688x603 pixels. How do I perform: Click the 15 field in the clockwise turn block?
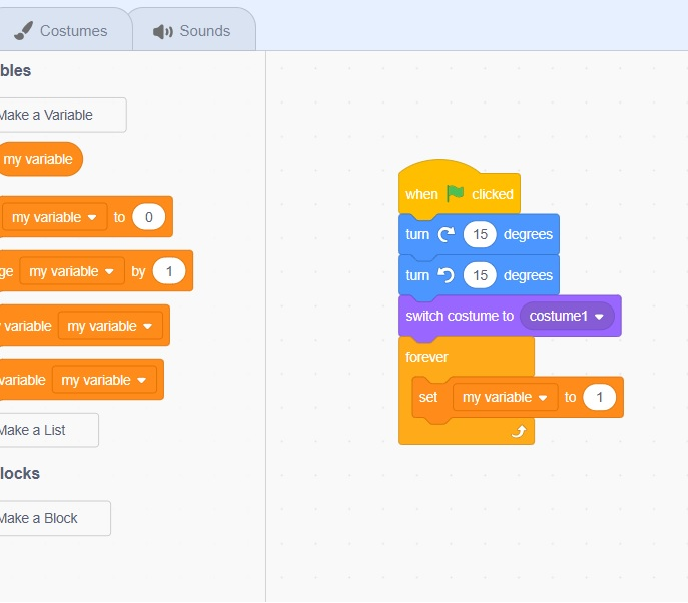[481, 235]
